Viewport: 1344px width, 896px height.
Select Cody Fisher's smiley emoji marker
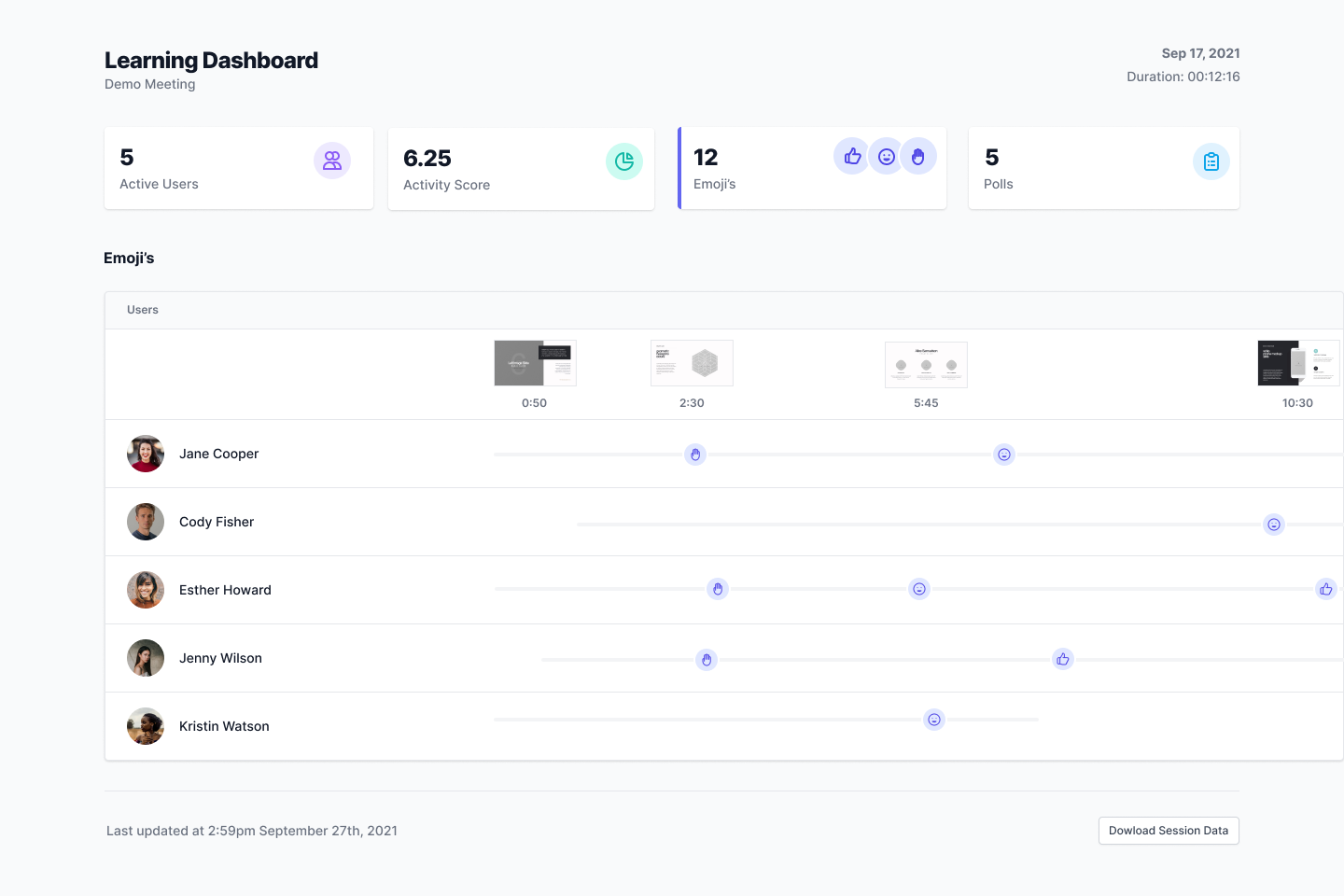click(1274, 525)
